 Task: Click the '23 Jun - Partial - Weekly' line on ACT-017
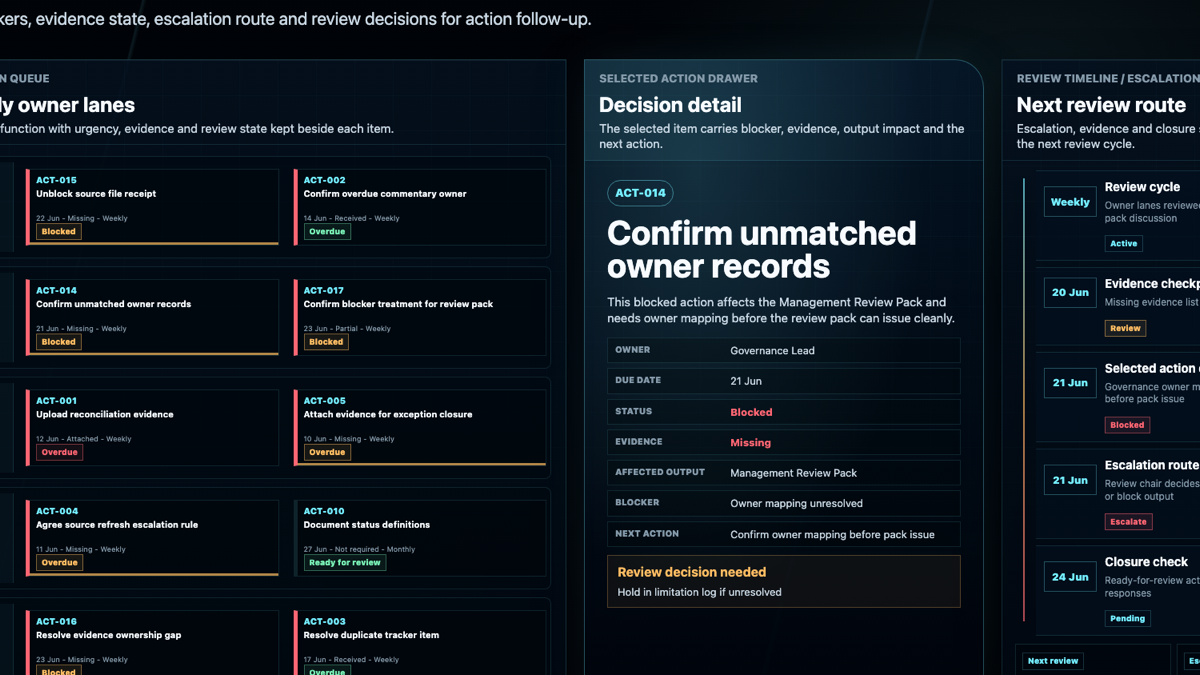click(x=347, y=328)
